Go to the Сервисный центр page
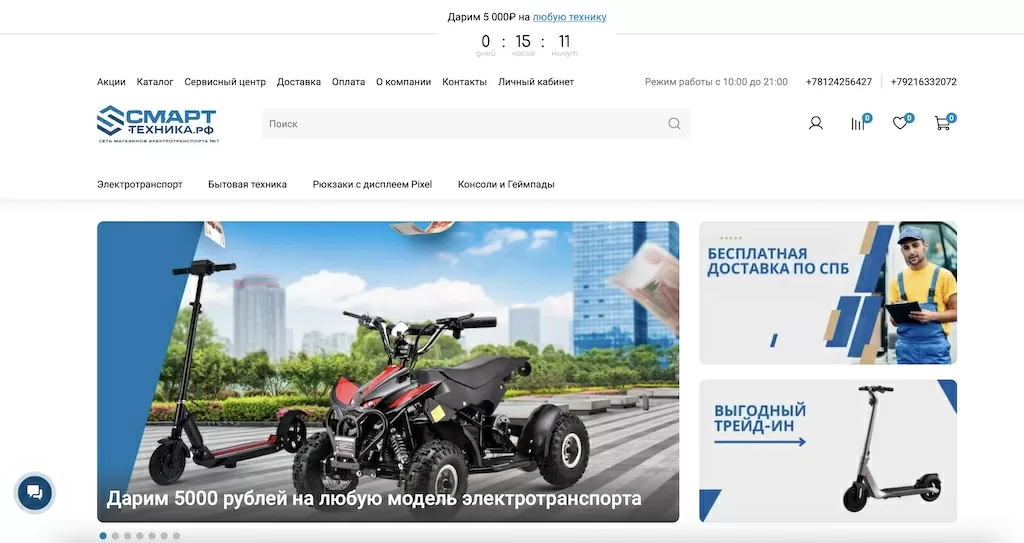1024x543 pixels. click(225, 82)
